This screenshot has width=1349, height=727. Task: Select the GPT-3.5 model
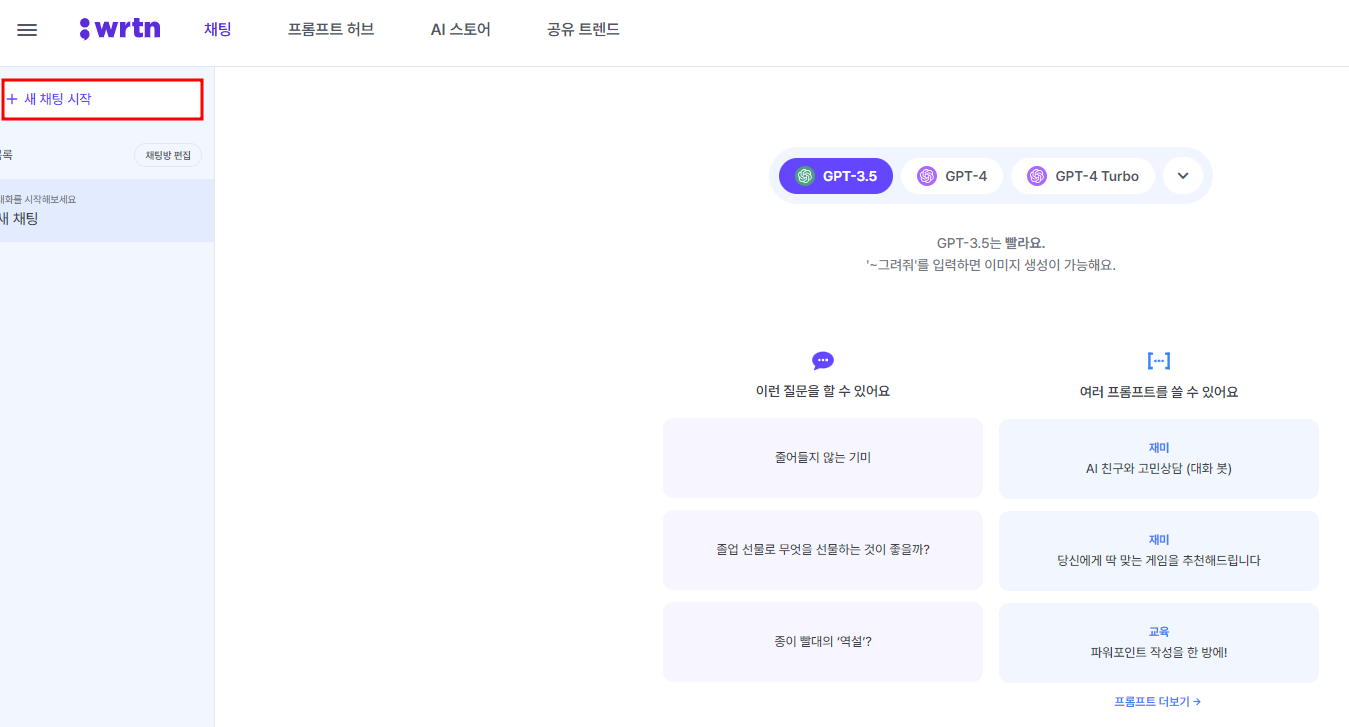click(836, 176)
